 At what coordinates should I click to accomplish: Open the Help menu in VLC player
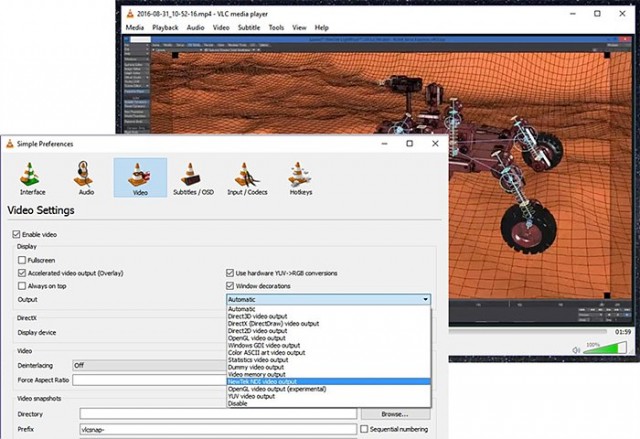point(322,28)
